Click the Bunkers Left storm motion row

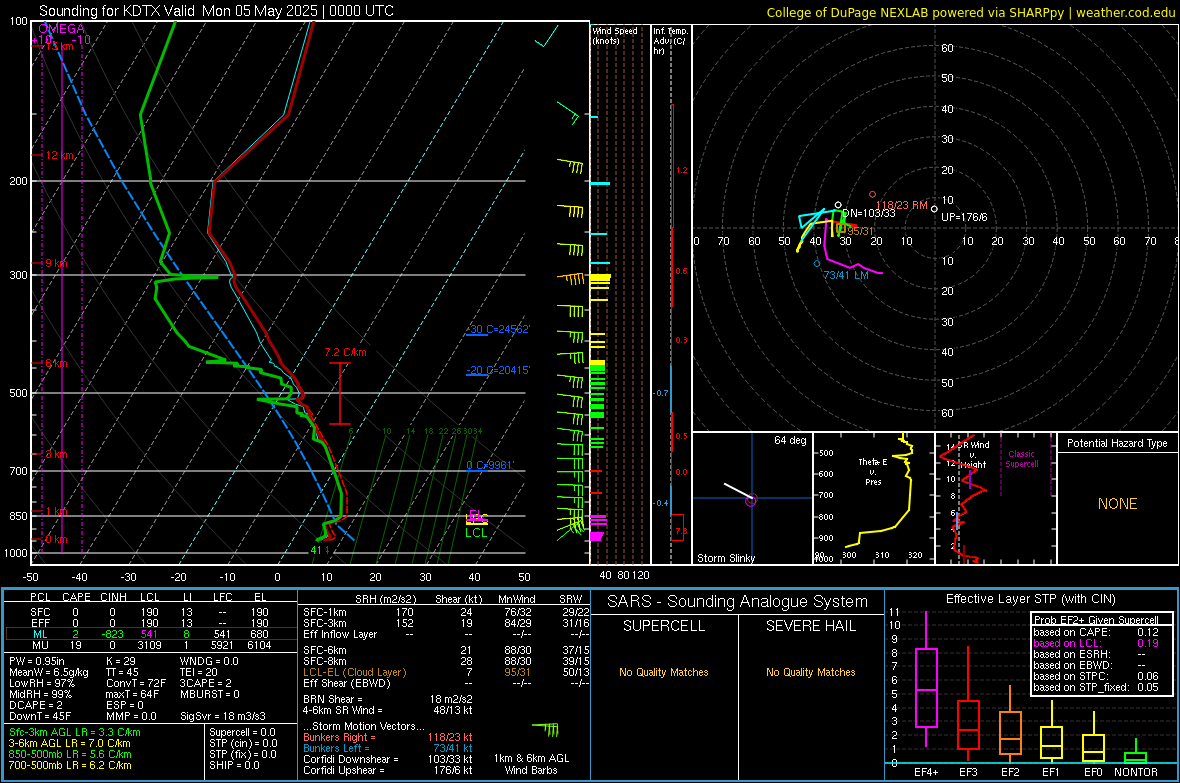[388, 748]
